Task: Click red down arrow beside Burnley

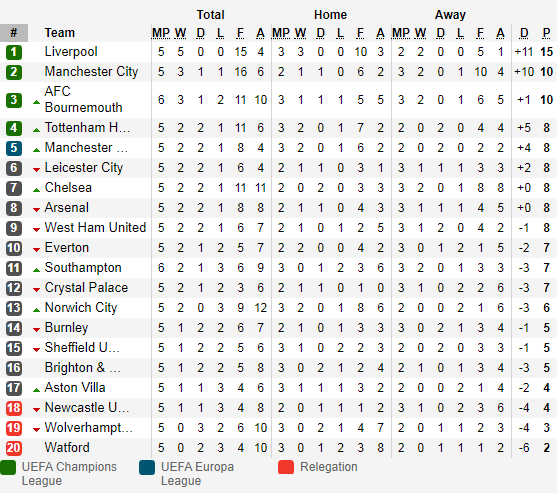Action: click(x=36, y=330)
